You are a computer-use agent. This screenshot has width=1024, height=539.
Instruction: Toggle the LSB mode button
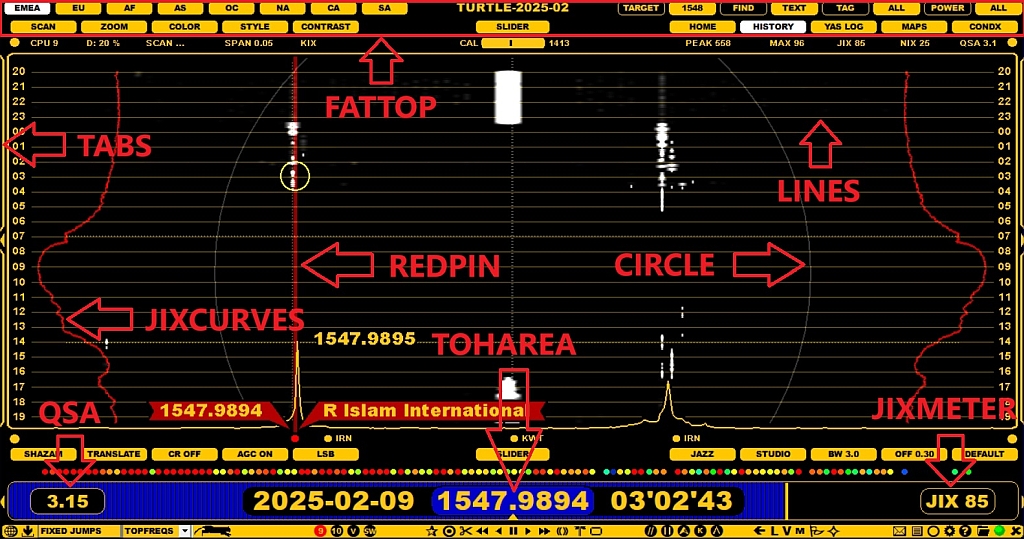pyautogui.click(x=325, y=454)
